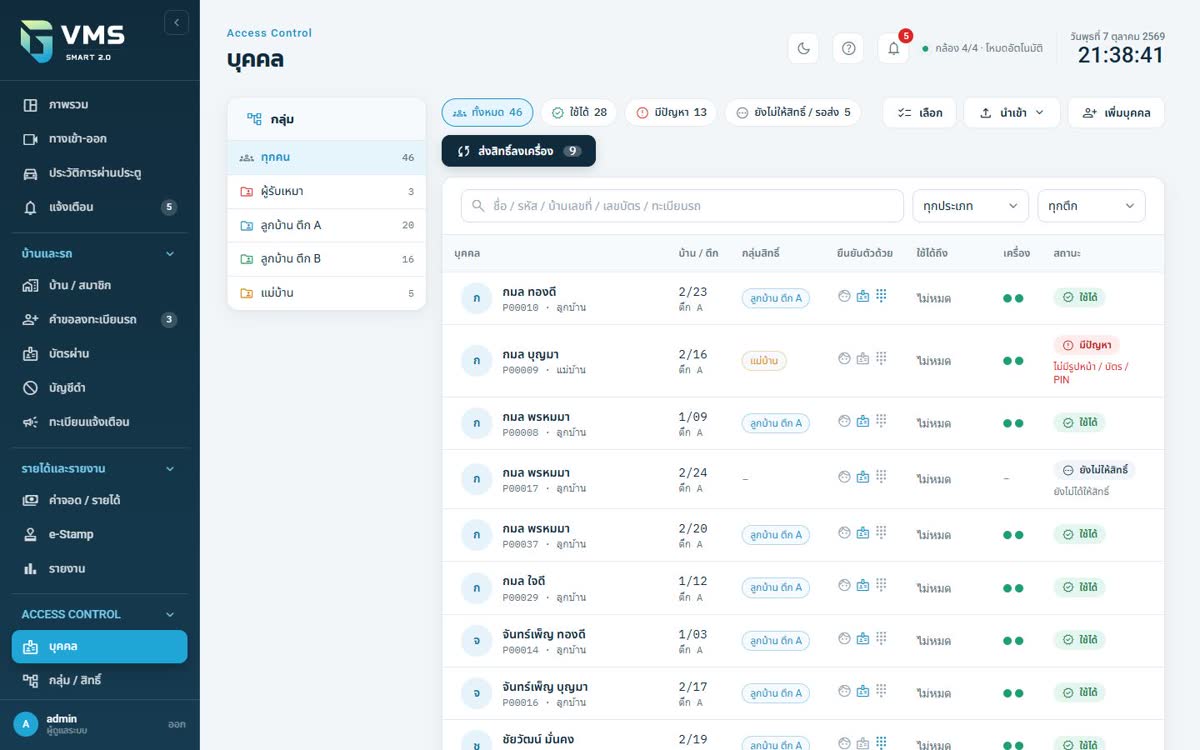Select the แม่บ้าน group in the group panel

327,293
